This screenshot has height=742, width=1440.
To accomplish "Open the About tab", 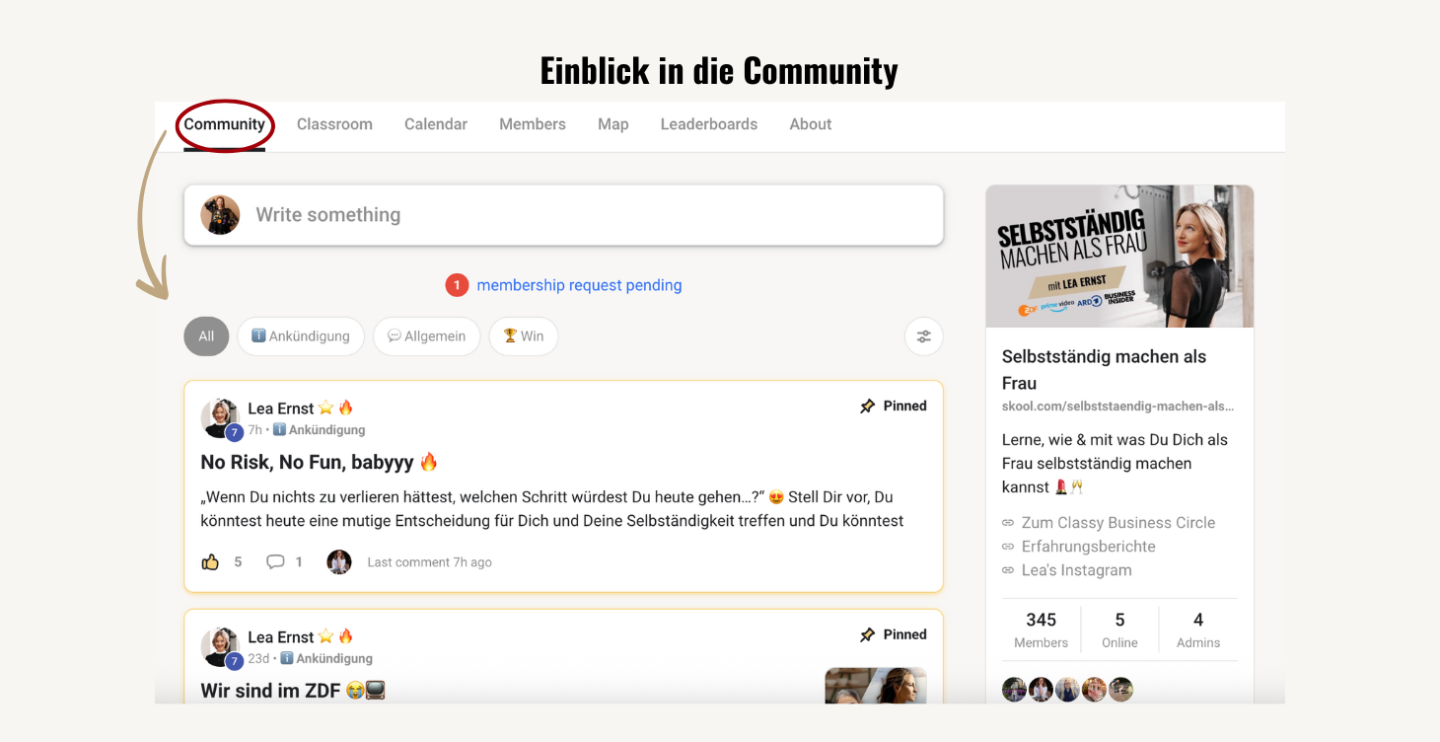I will pyautogui.click(x=810, y=124).
